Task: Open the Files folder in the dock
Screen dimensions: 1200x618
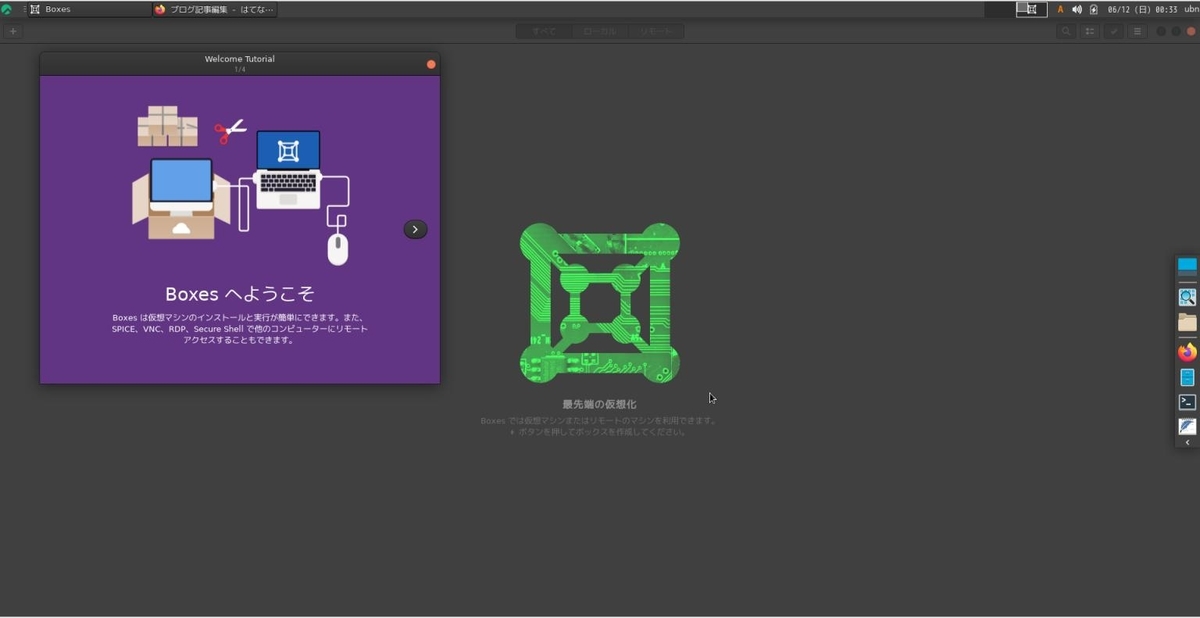Action: click(1187, 323)
